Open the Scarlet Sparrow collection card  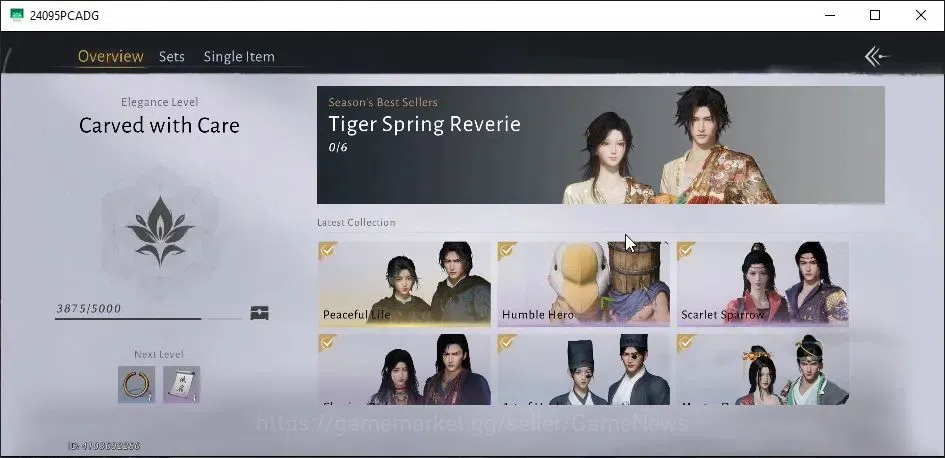click(x=762, y=284)
